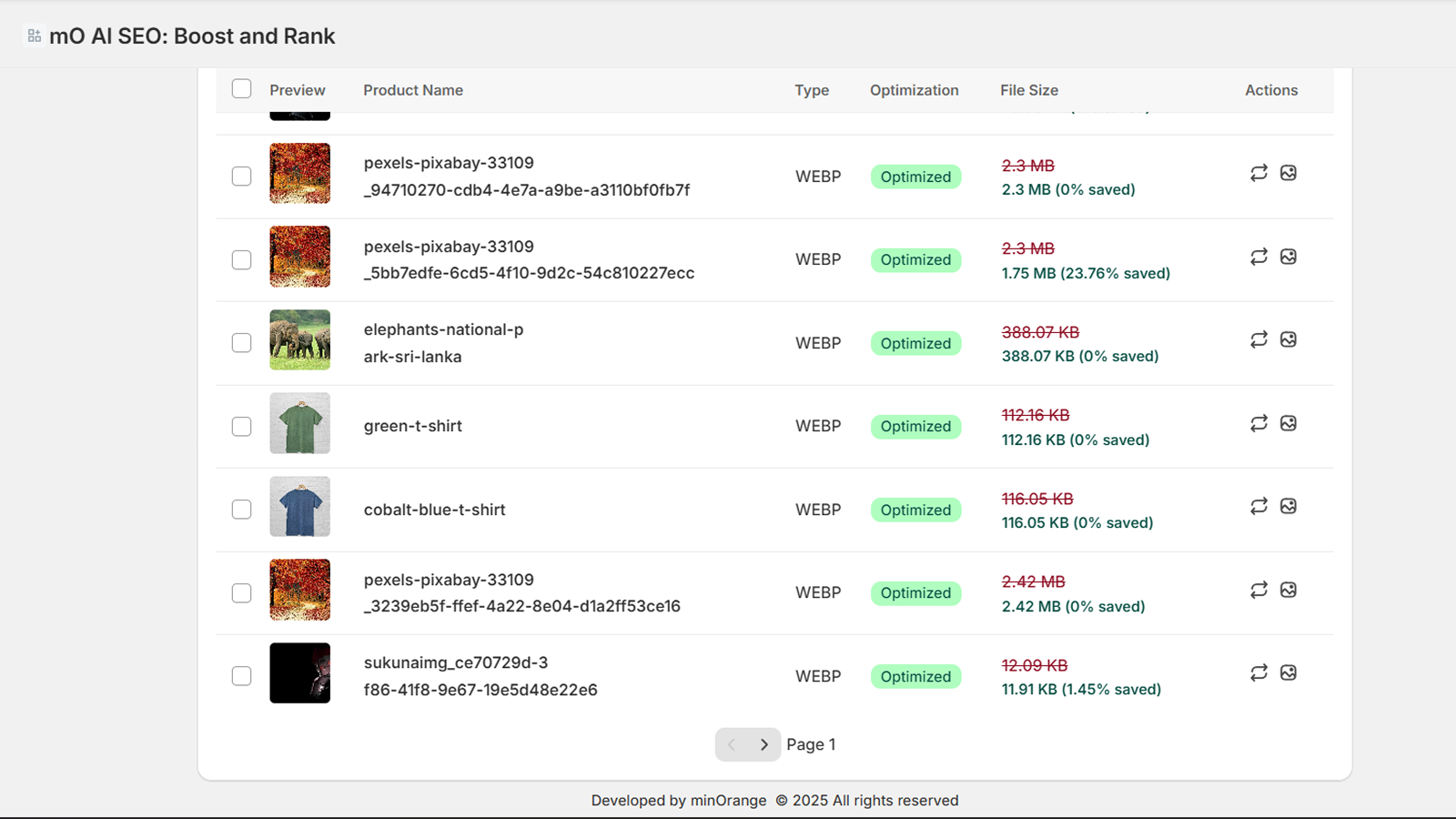Image resolution: width=1456 pixels, height=819 pixels.
Task: Click the re-optimize icon for green-t-shirt
Action: 1259,423
